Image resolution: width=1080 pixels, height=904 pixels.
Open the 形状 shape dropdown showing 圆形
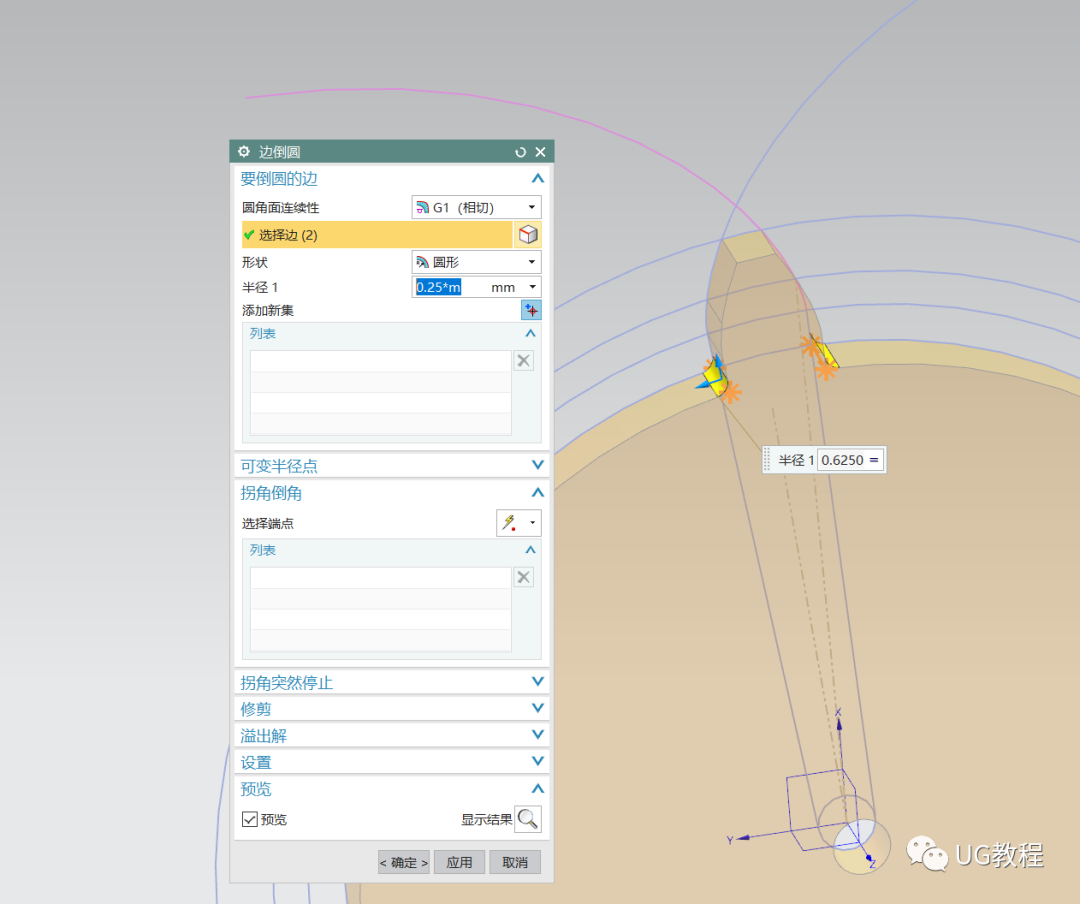point(532,261)
